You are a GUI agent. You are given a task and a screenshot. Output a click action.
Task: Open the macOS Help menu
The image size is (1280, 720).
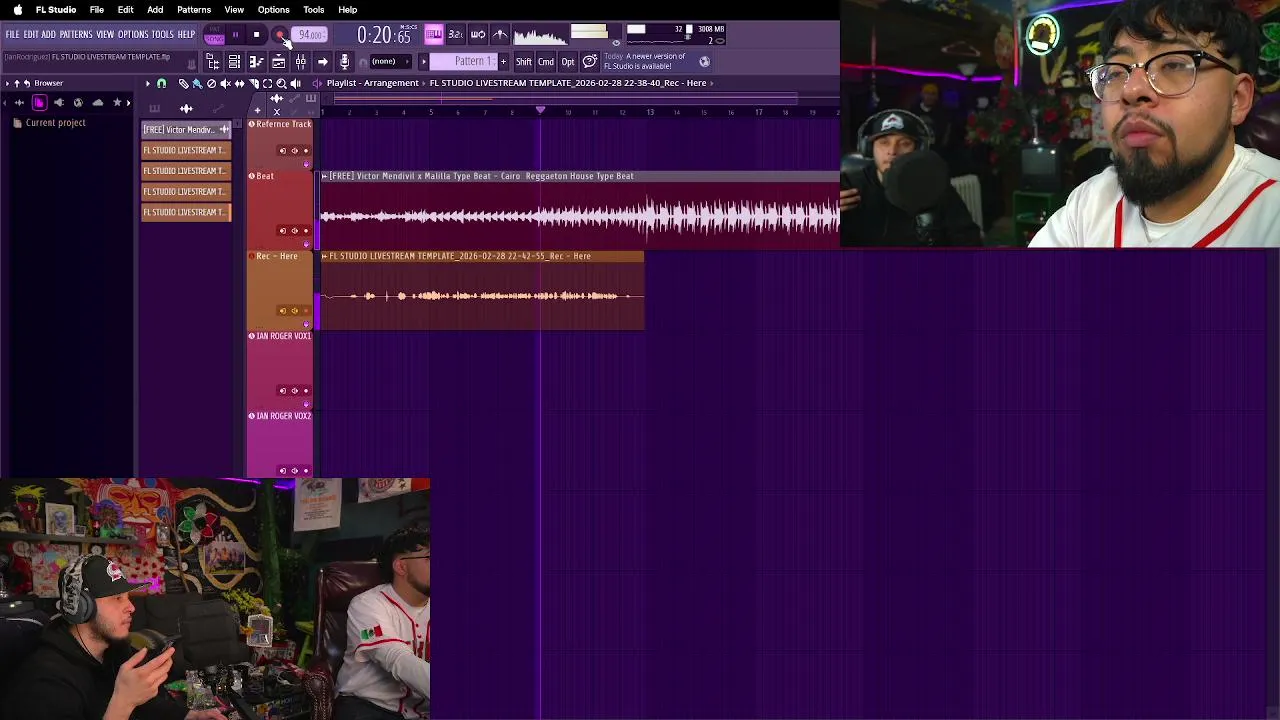(347, 10)
